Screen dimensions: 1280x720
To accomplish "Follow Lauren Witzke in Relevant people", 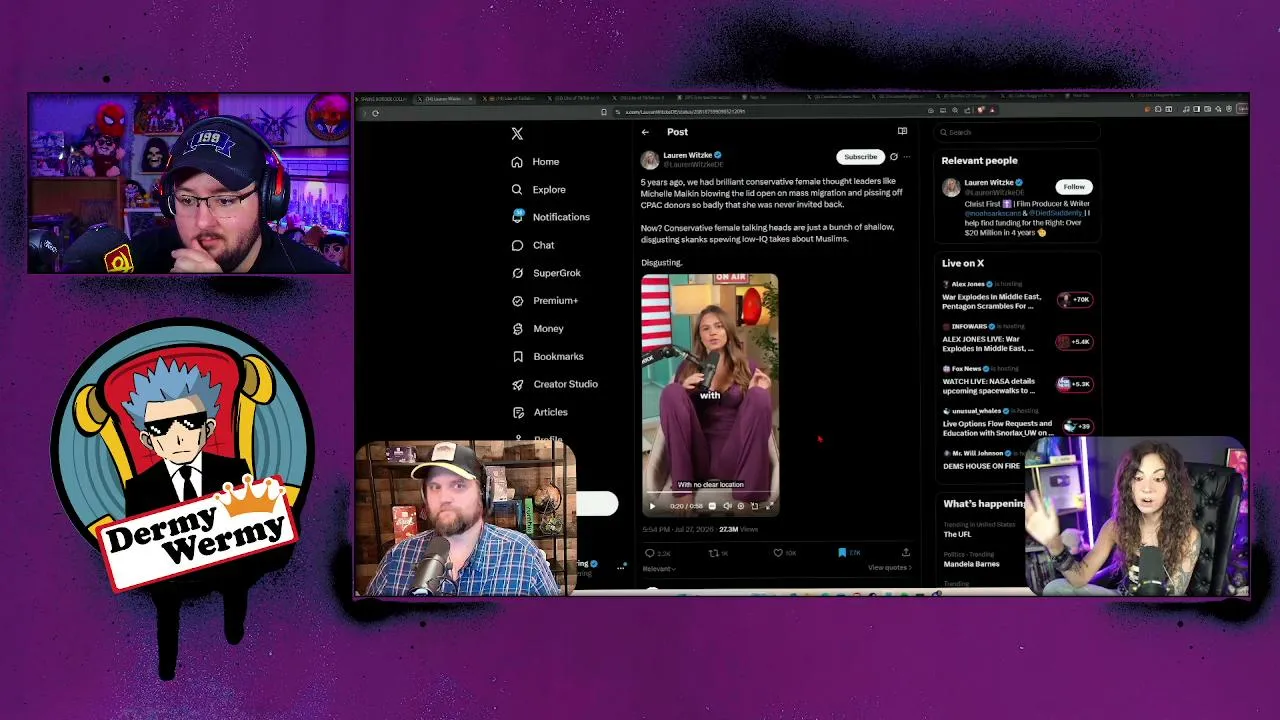I will [1074, 187].
